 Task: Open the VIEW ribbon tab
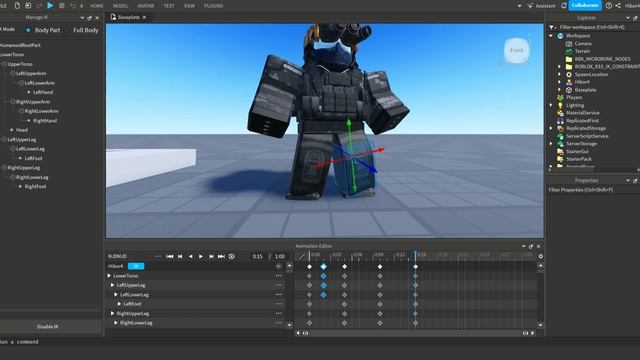[x=189, y=6]
